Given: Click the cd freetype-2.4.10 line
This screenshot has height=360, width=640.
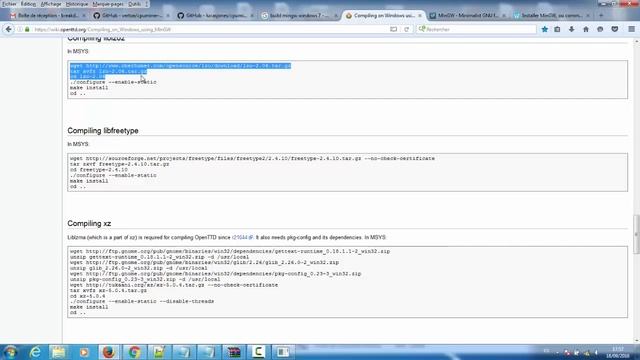Looking at the screenshot, I should pyautogui.click(x=99, y=170).
